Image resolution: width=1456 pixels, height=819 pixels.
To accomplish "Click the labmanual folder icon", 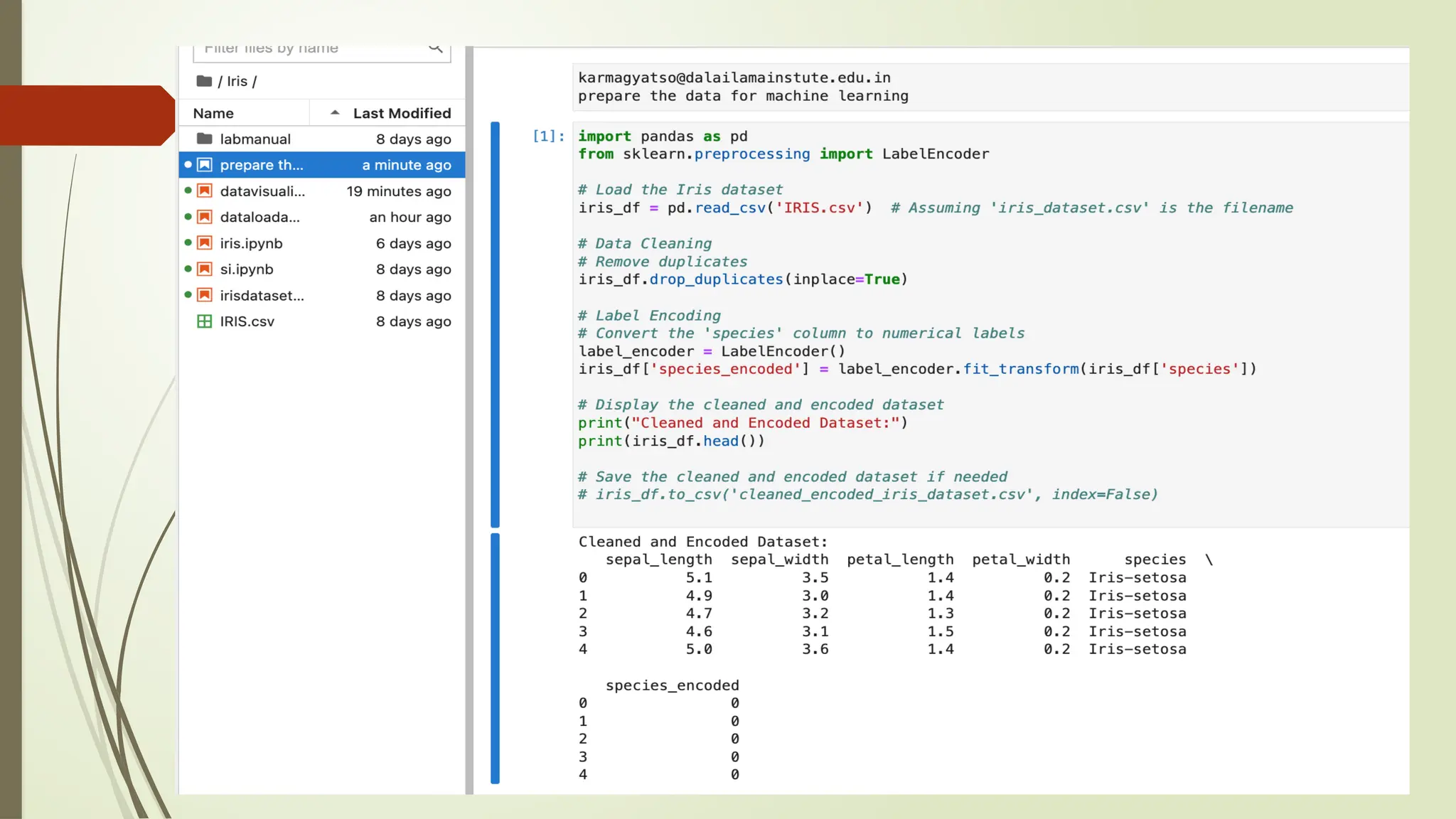I will (x=204, y=139).
